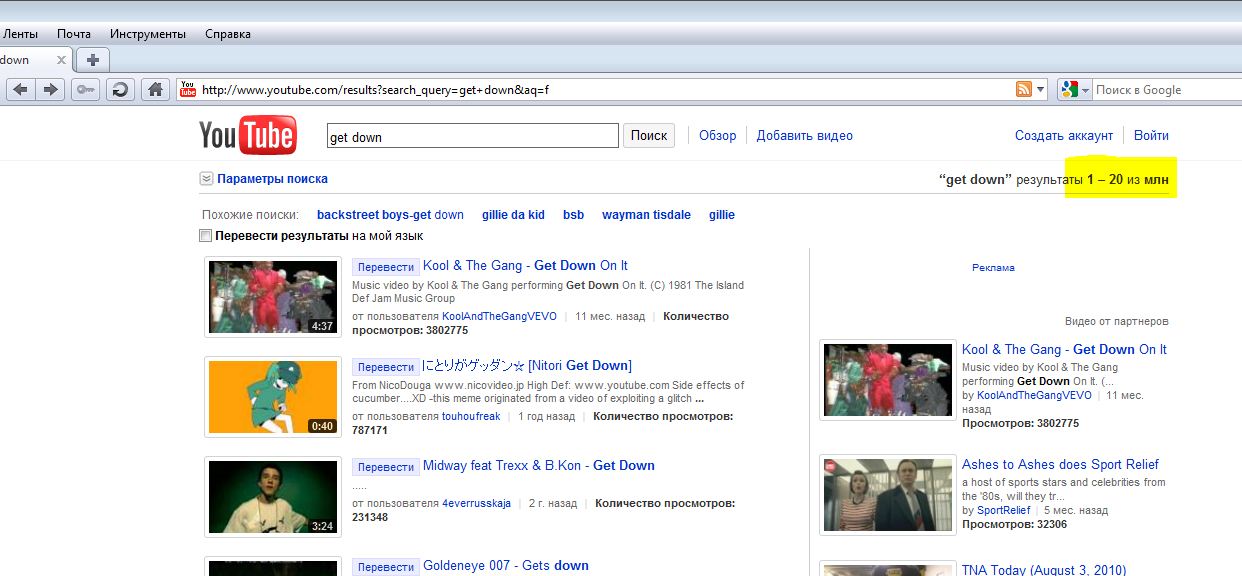Reload the page with the refresh icon
The height and width of the screenshot is (576, 1242).
coord(120,89)
